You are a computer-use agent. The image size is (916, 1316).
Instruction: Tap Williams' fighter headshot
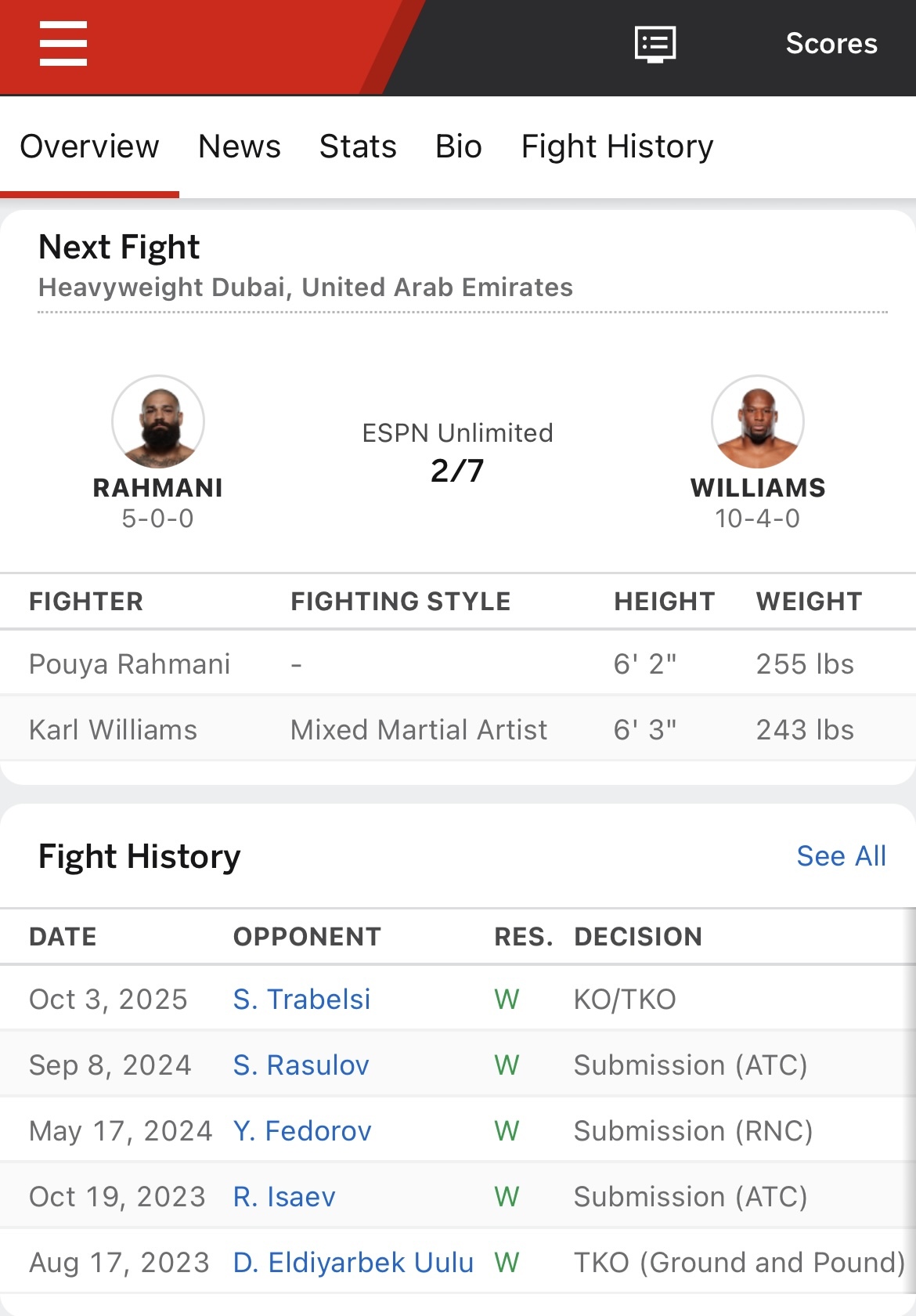[x=757, y=422]
